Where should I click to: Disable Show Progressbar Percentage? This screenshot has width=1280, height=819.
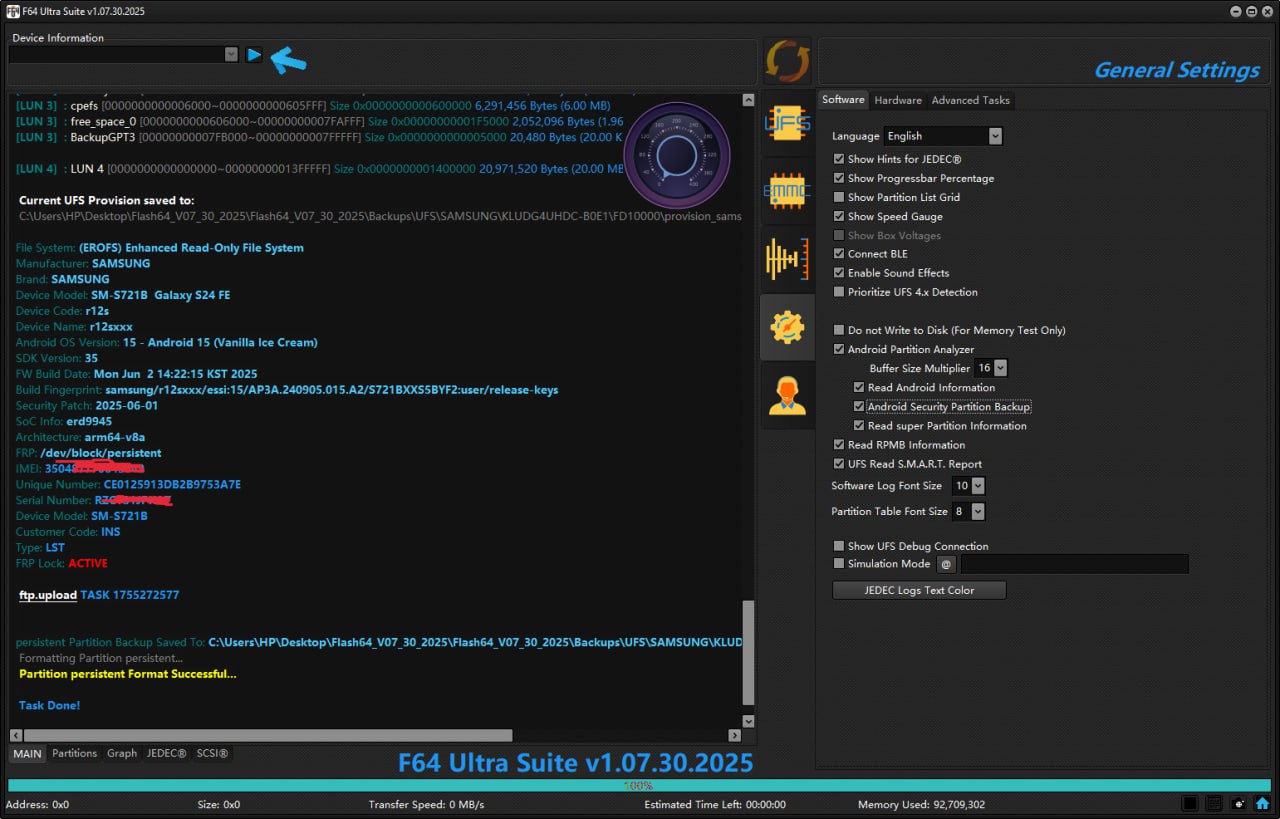[x=839, y=178]
